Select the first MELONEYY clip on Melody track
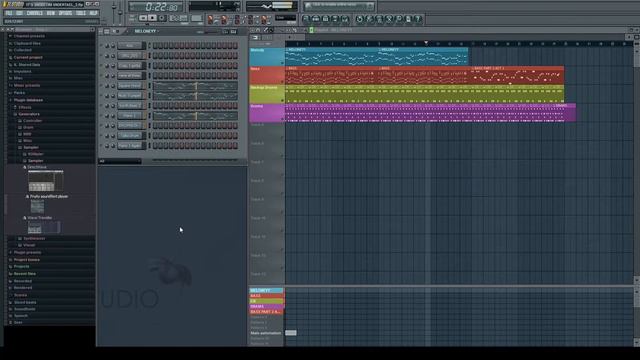 coord(331,56)
